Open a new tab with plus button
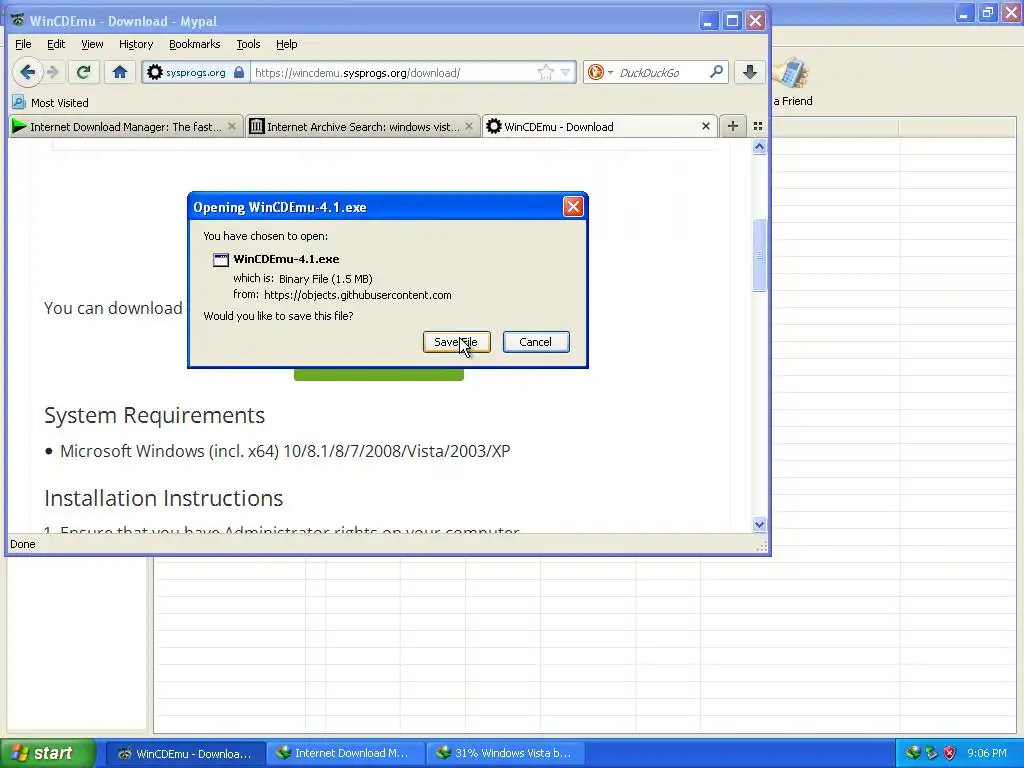Viewport: 1024px width, 768px height. tap(733, 126)
